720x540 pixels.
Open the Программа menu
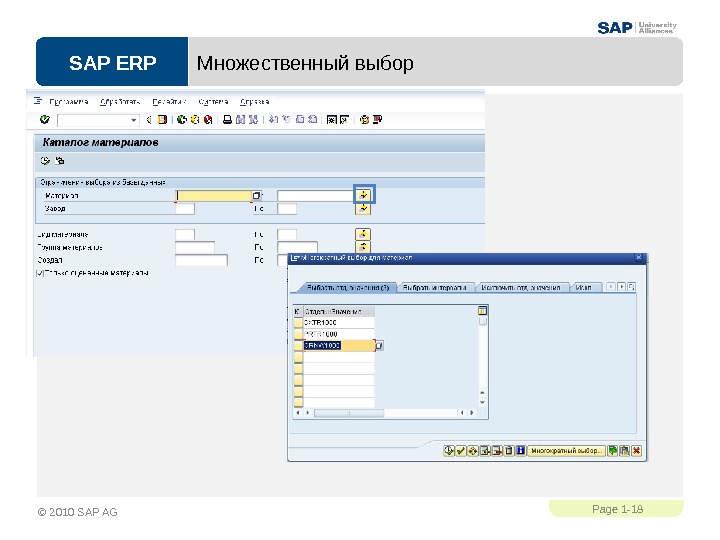pos(68,101)
